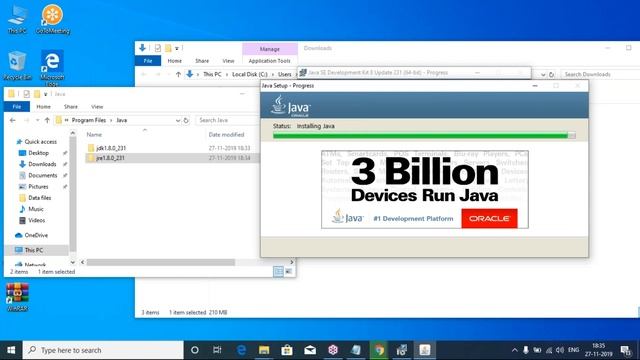Click the taskbar search box
Screen dimensions: 640x360
tap(103, 350)
